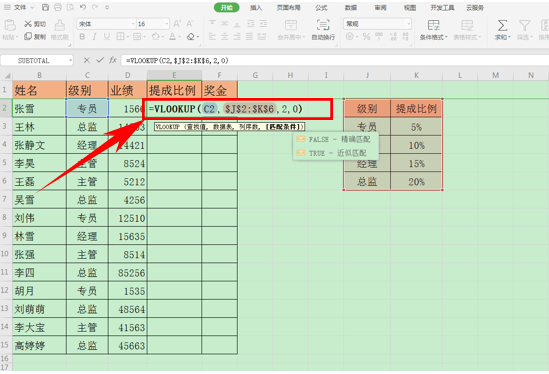Screen dimensions: 549x374
Task: Click the align middle vertically icon
Action: 225,23
